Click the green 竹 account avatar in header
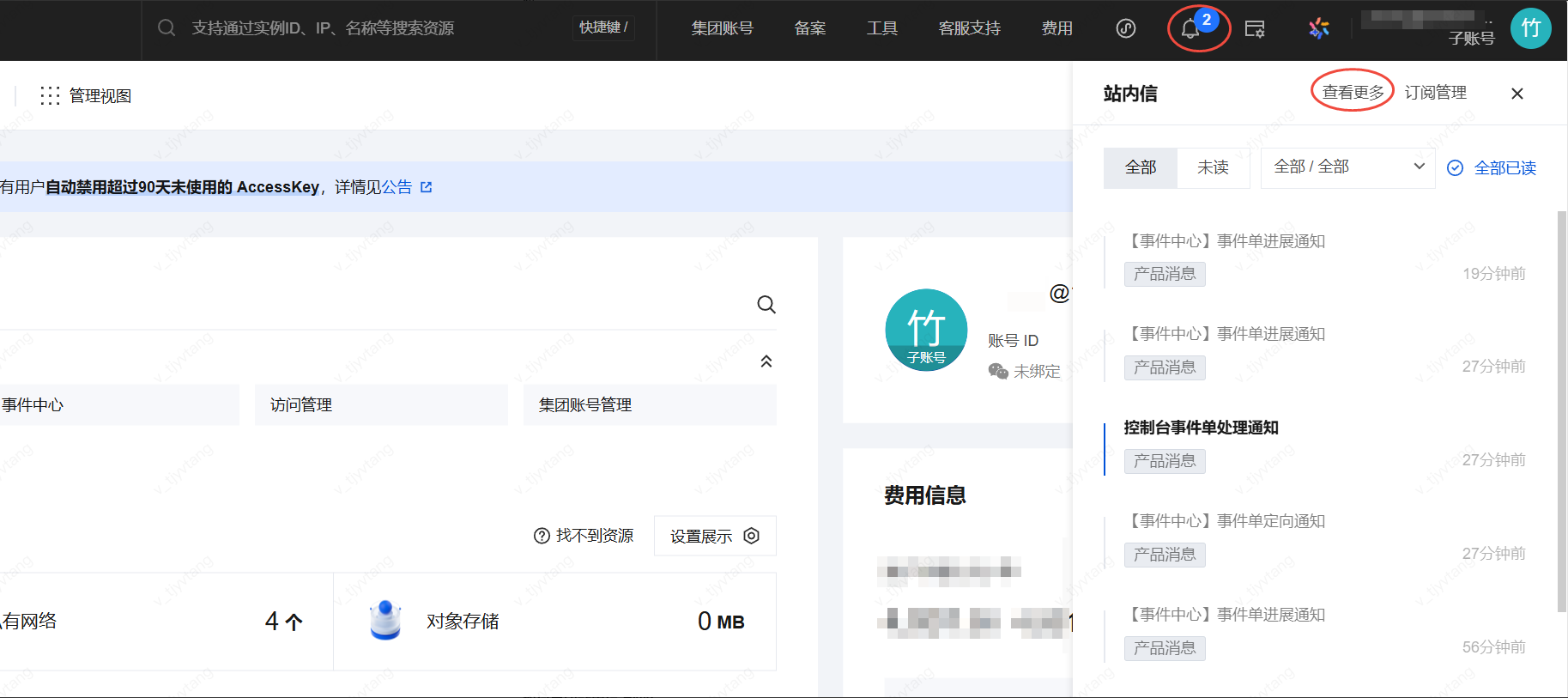This screenshot has height=698, width=1568. click(1530, 28)
